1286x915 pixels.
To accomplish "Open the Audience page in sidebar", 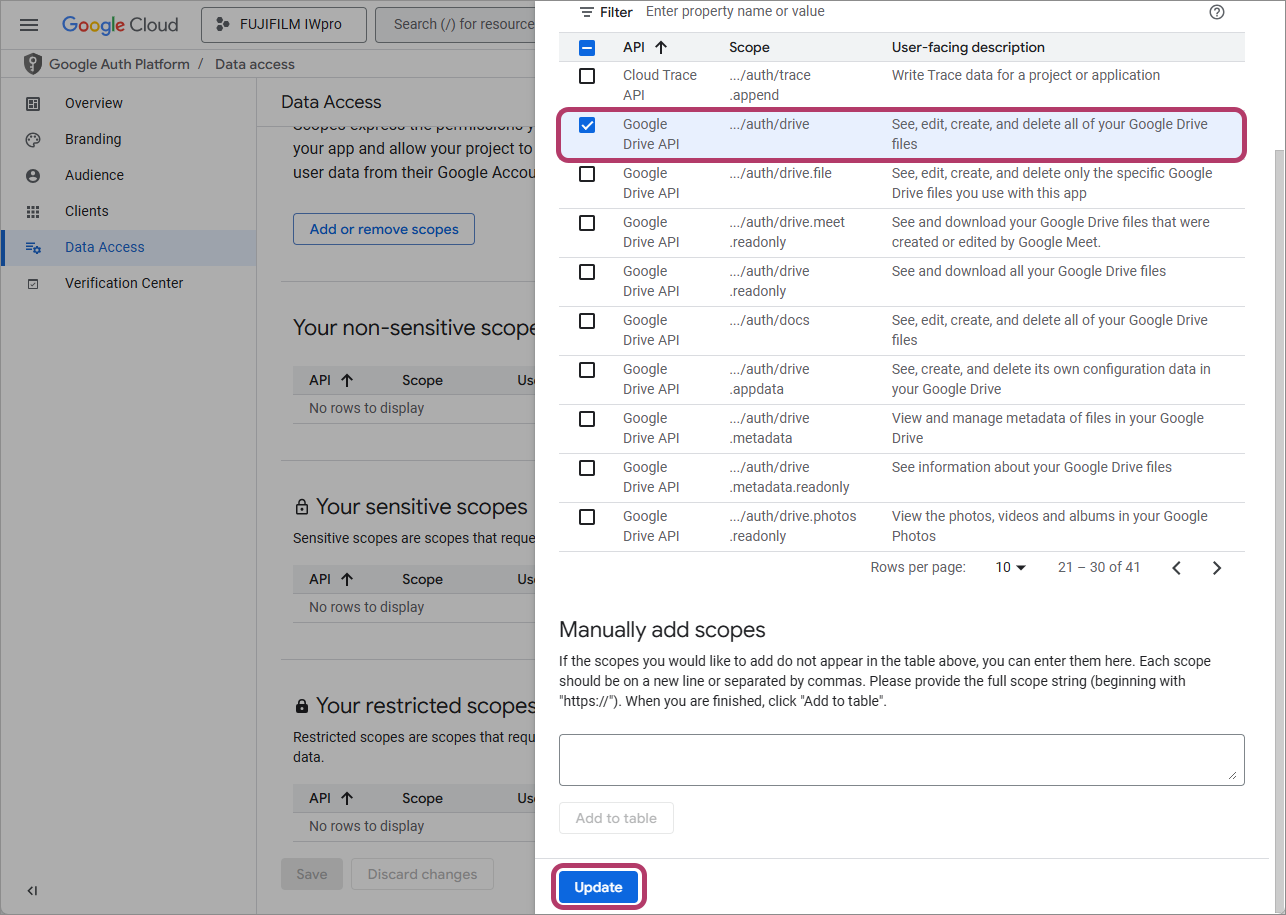I will pyautogui.click(x=94, y=175).
